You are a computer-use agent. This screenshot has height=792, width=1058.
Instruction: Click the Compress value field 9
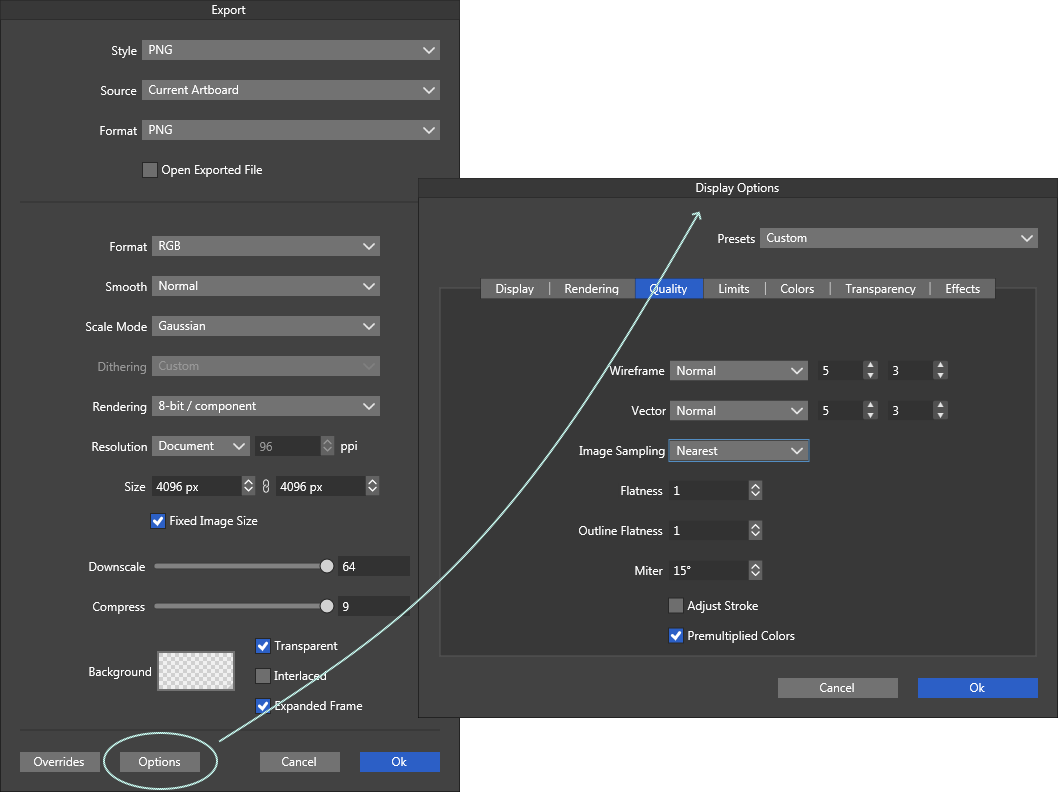click(374, 606)
